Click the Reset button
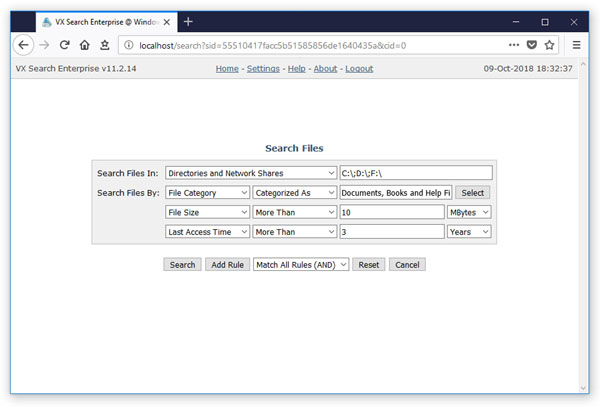Viewport: 600px width, 406px height. click(368, 264)
